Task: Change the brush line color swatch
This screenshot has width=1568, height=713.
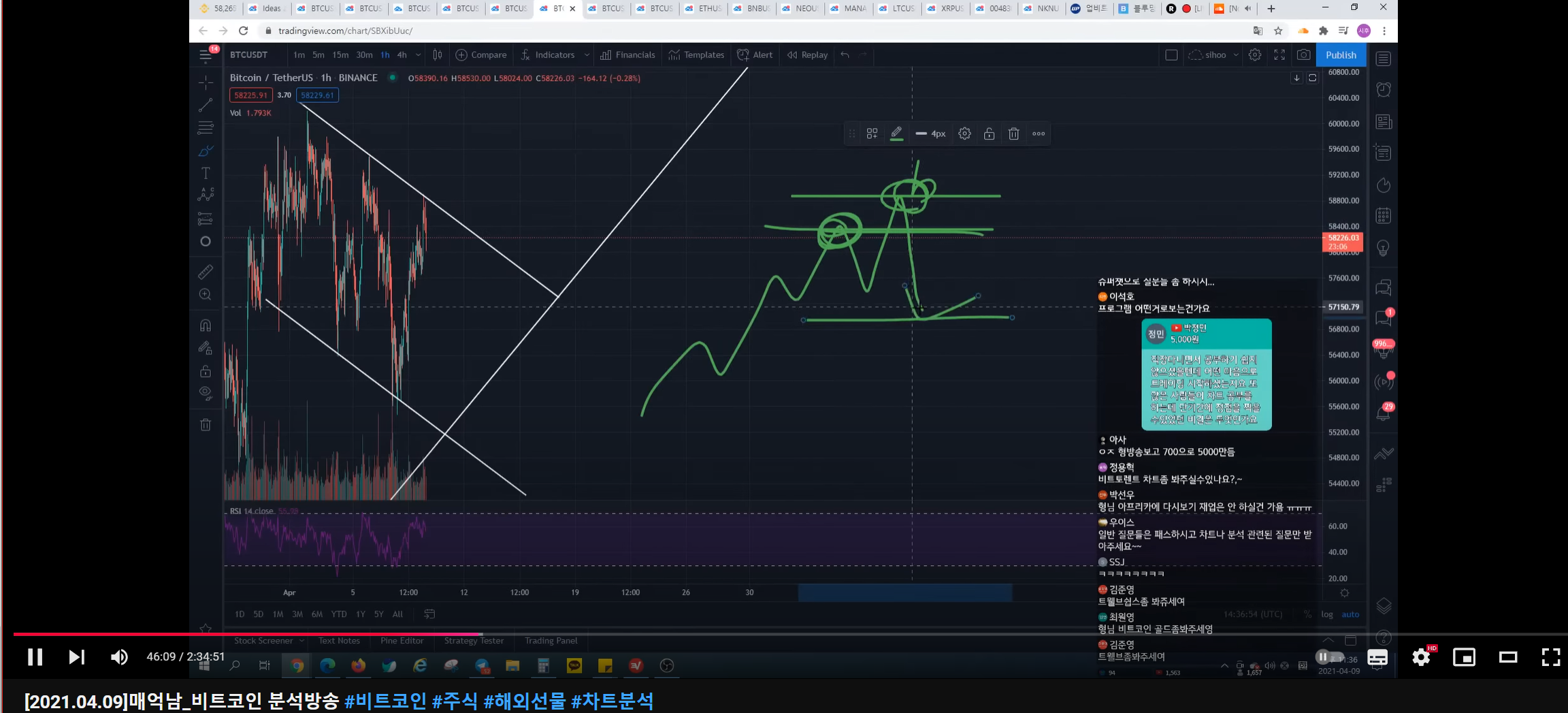Action: pos(896,133)
